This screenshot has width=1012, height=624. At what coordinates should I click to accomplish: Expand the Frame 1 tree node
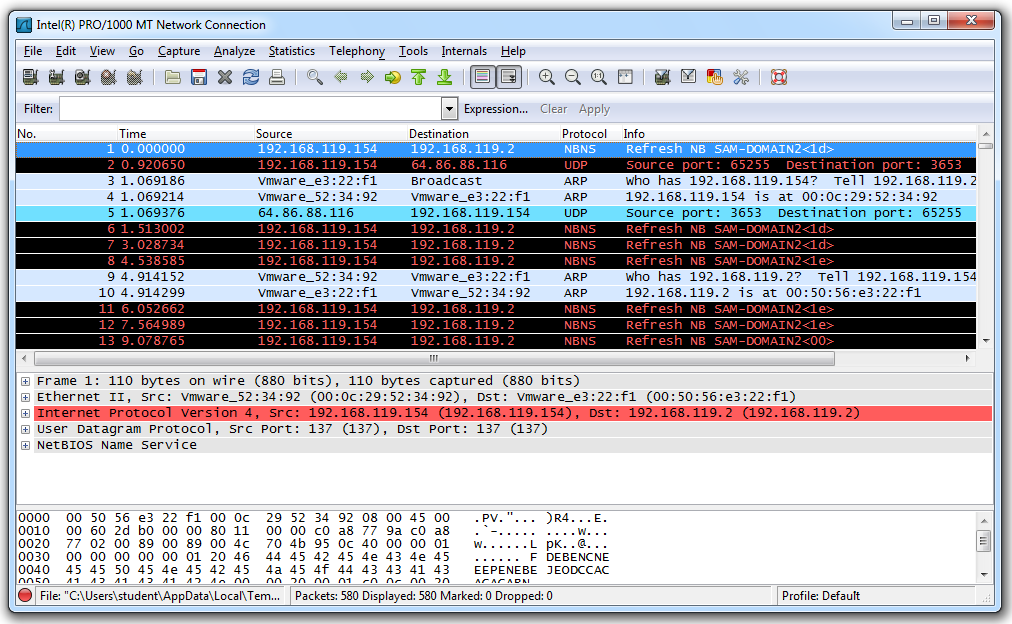pos(26,381)
